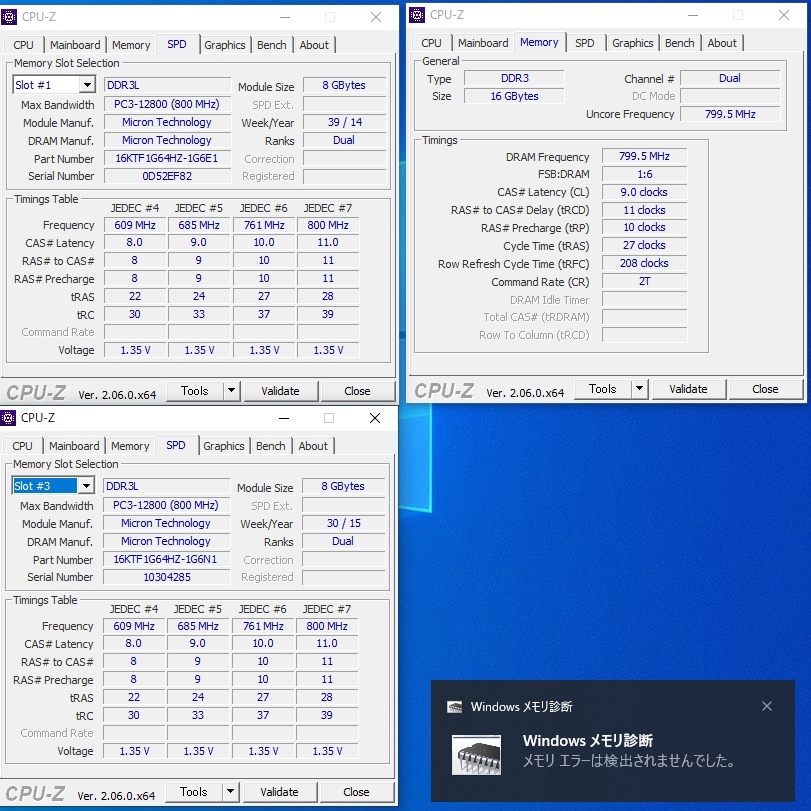
Task: Open Bench tab in bottom-left CPU-Z window
Action: [x=271, y=446]
